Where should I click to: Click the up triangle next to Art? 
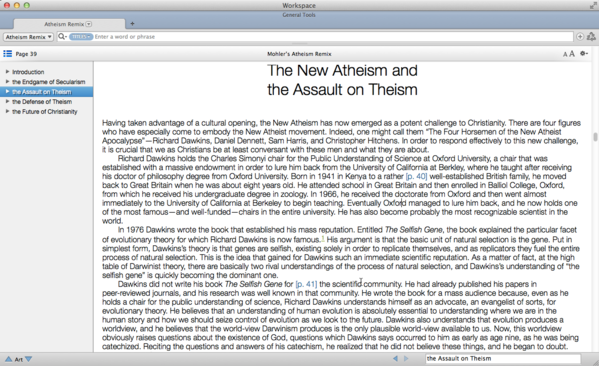[8, 359]
